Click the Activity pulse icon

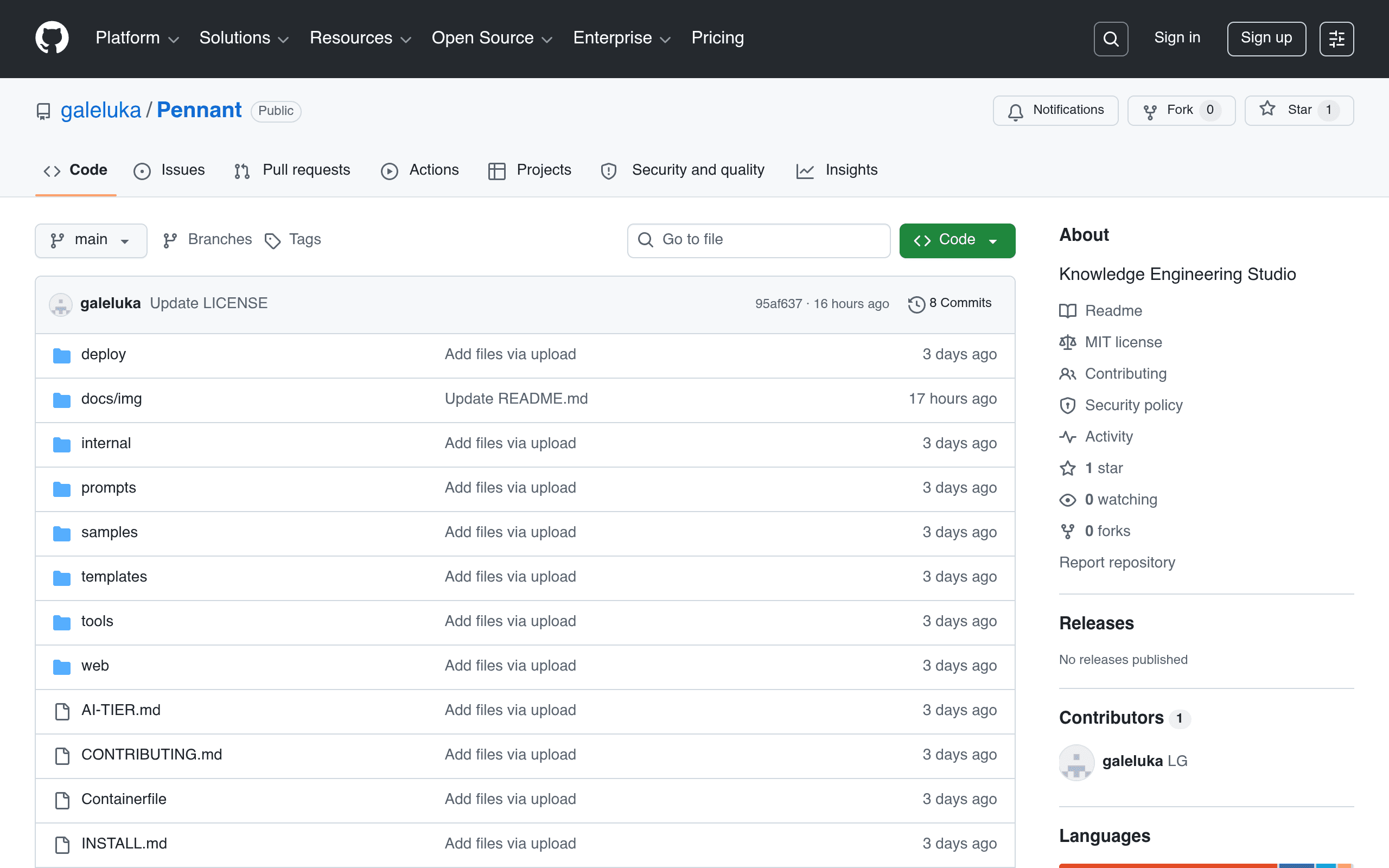coord(1068,437)
